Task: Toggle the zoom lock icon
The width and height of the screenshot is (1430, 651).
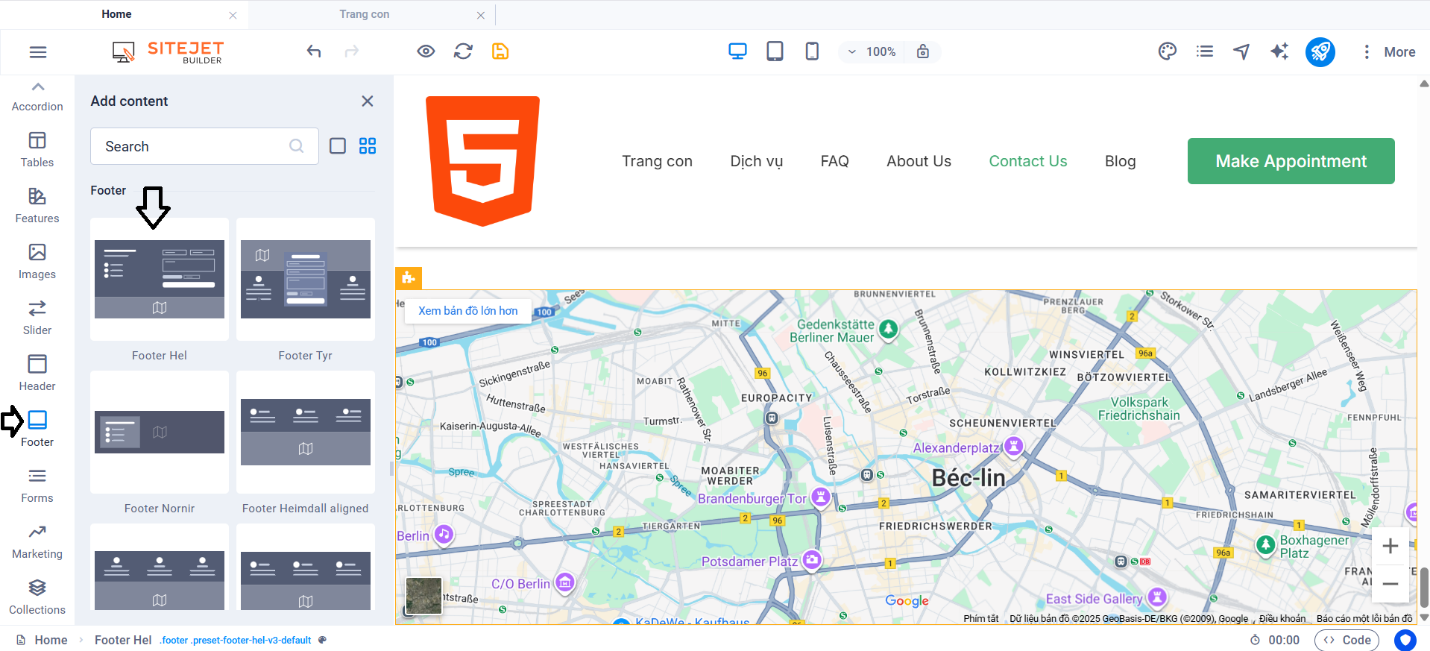Action: (923, 52)
